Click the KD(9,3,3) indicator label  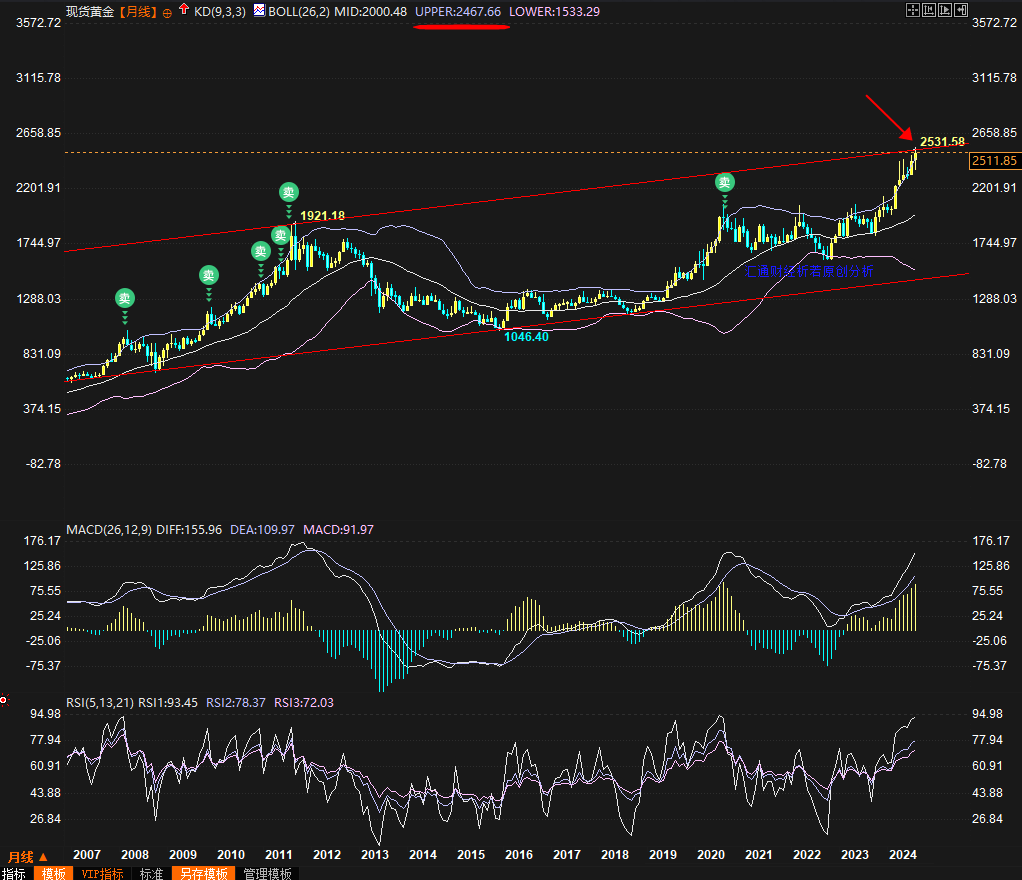tap(219, 11)
